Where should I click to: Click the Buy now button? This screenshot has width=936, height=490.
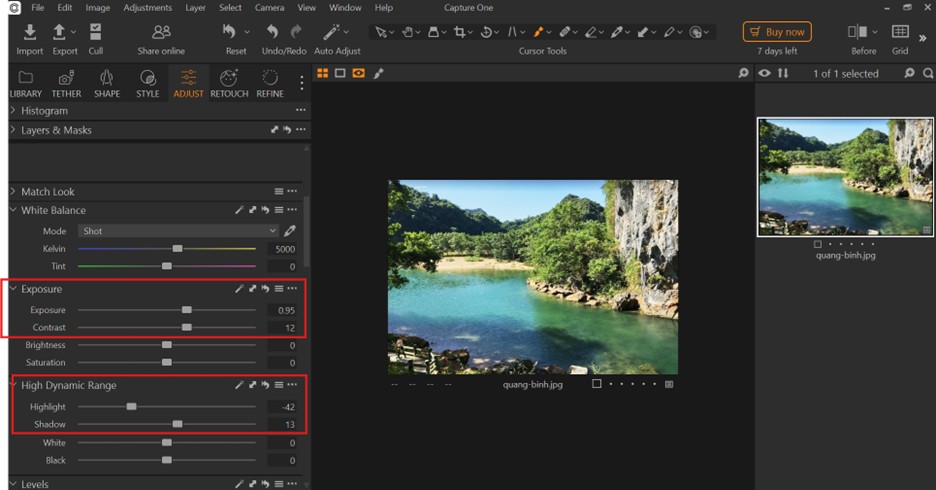coord(777,32)
